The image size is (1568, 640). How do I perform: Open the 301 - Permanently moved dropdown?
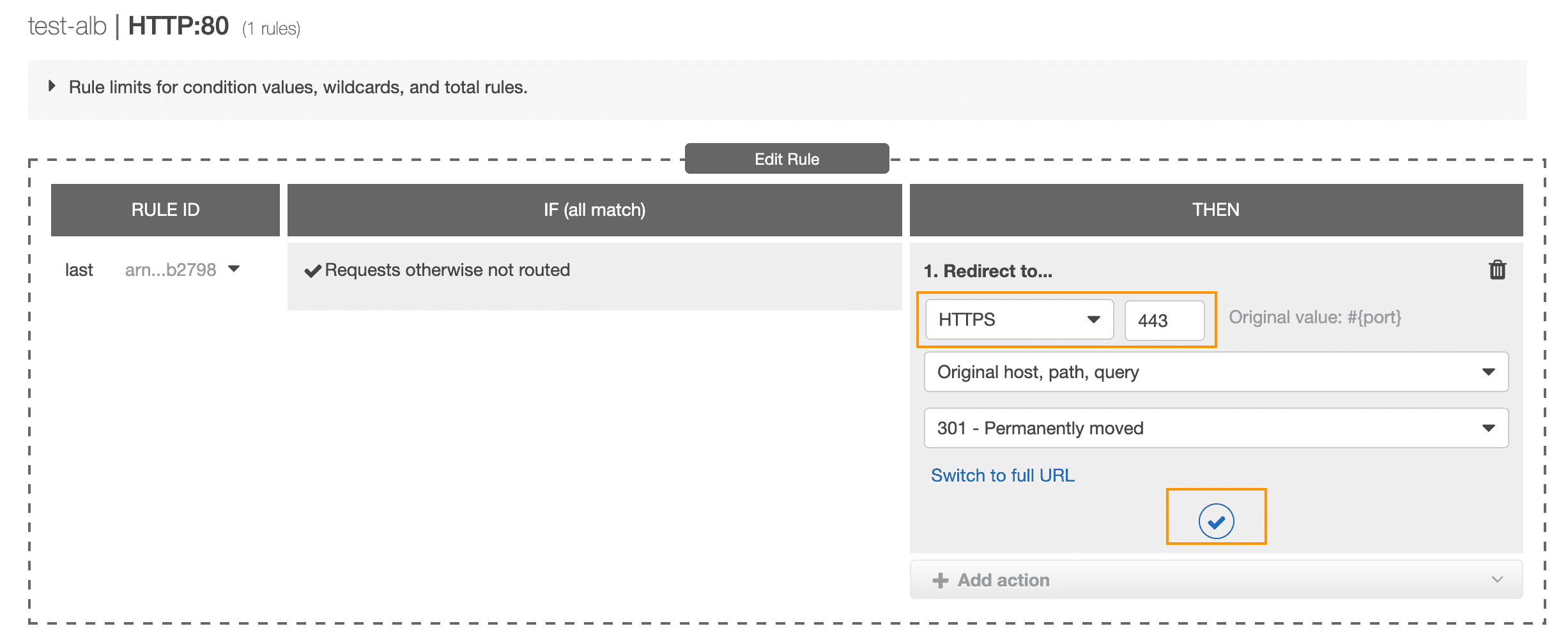click(x=1216, y=428)
